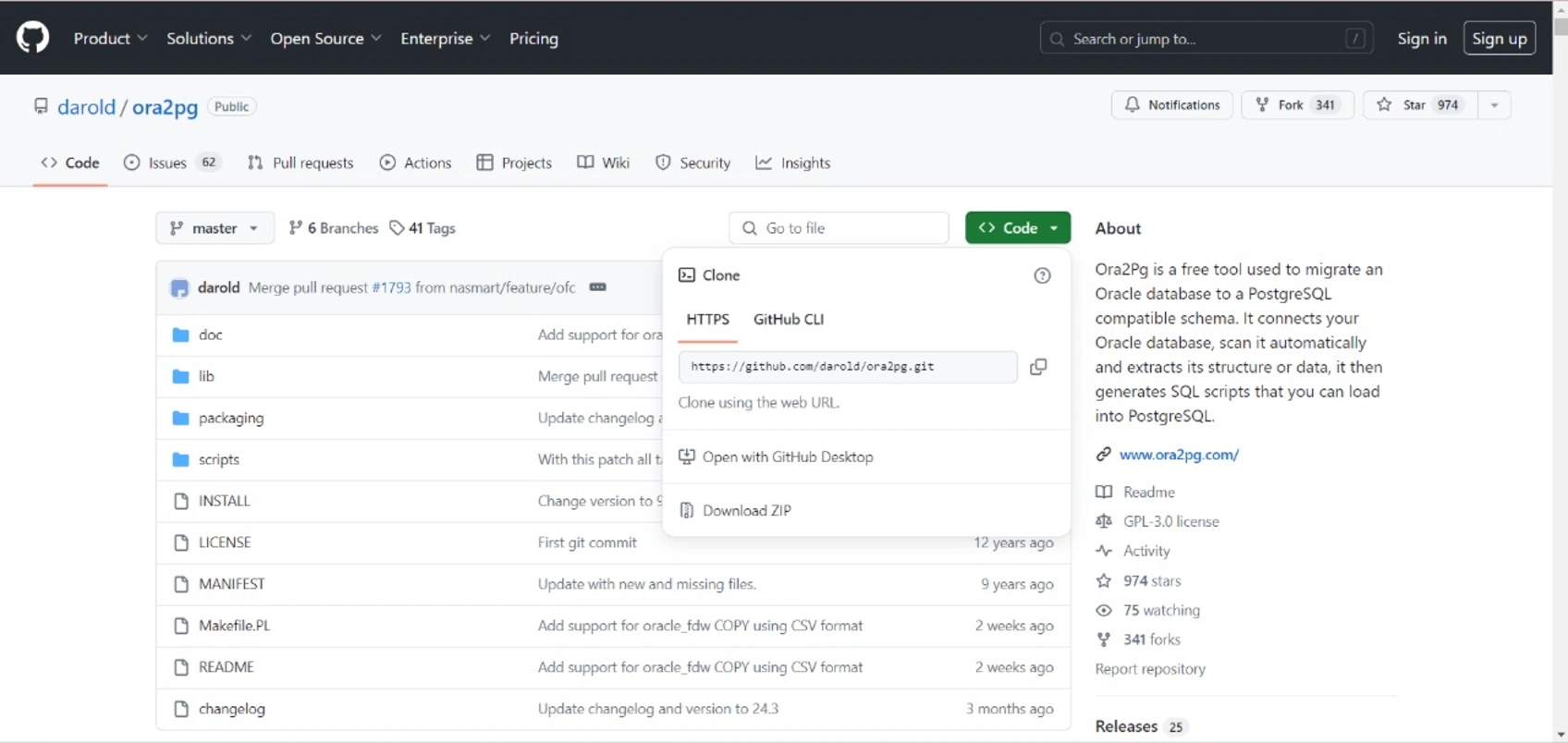Open pull request #1793 link

coord(391,287)
